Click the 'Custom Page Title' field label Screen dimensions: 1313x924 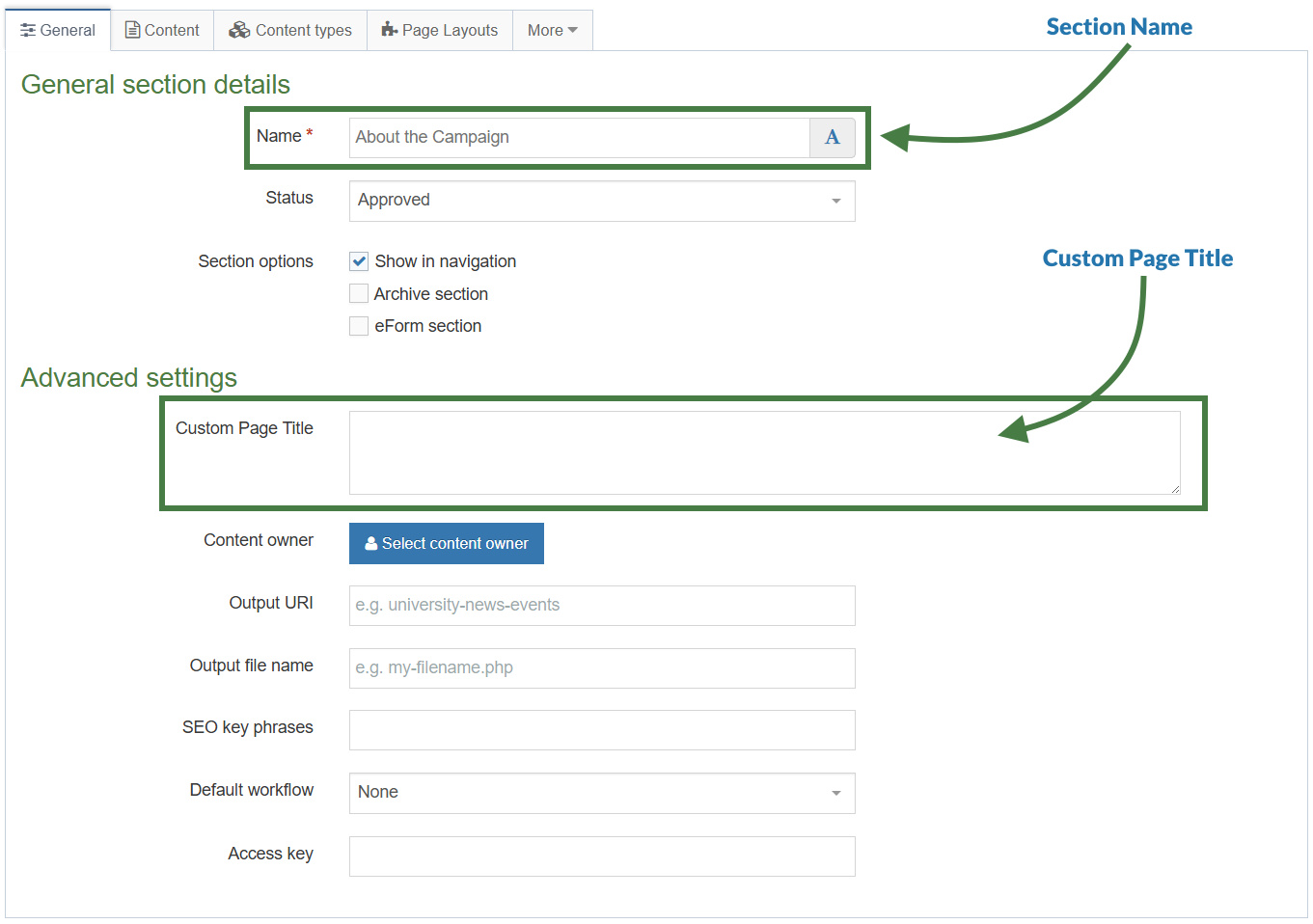point(244,428)
